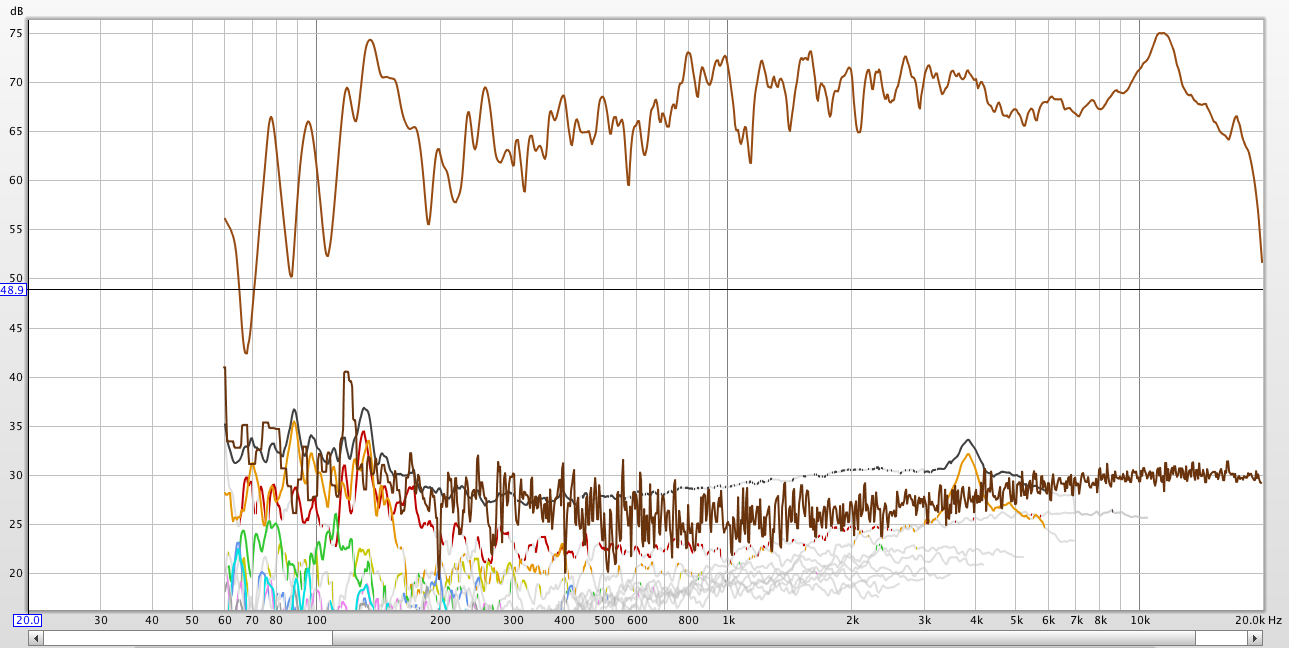Image resolution: width=1289 pixels, height=648 pixels.
Task: Click the horizontal scrollbar thumb
Action: [764, 638]
